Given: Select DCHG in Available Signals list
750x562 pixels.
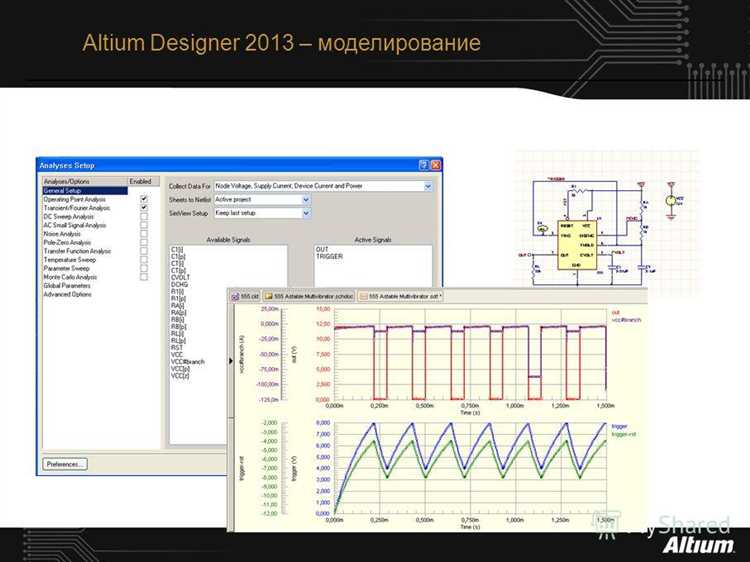Looking at the screenshot, I should pyautogui.click(x=179, y=284).
